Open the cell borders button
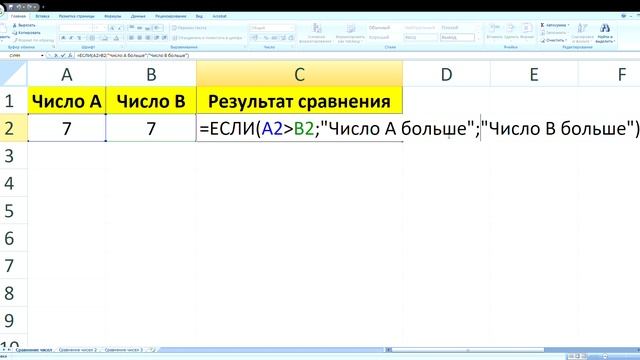Image resolution: width=640 pixels, height=360 pixels. (92, 38)
